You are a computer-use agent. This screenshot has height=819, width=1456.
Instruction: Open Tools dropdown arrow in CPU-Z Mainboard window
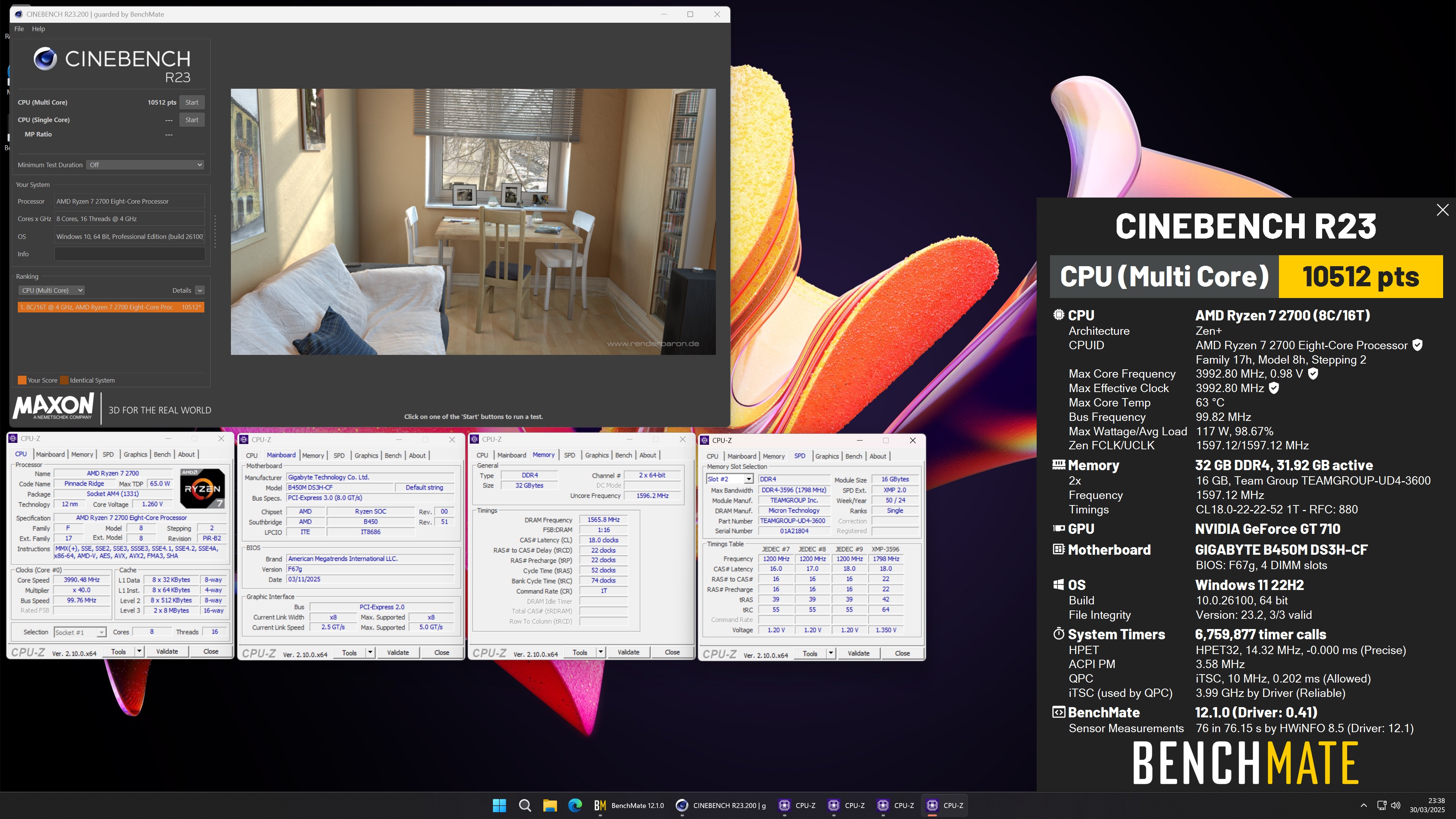coord(370,652)
